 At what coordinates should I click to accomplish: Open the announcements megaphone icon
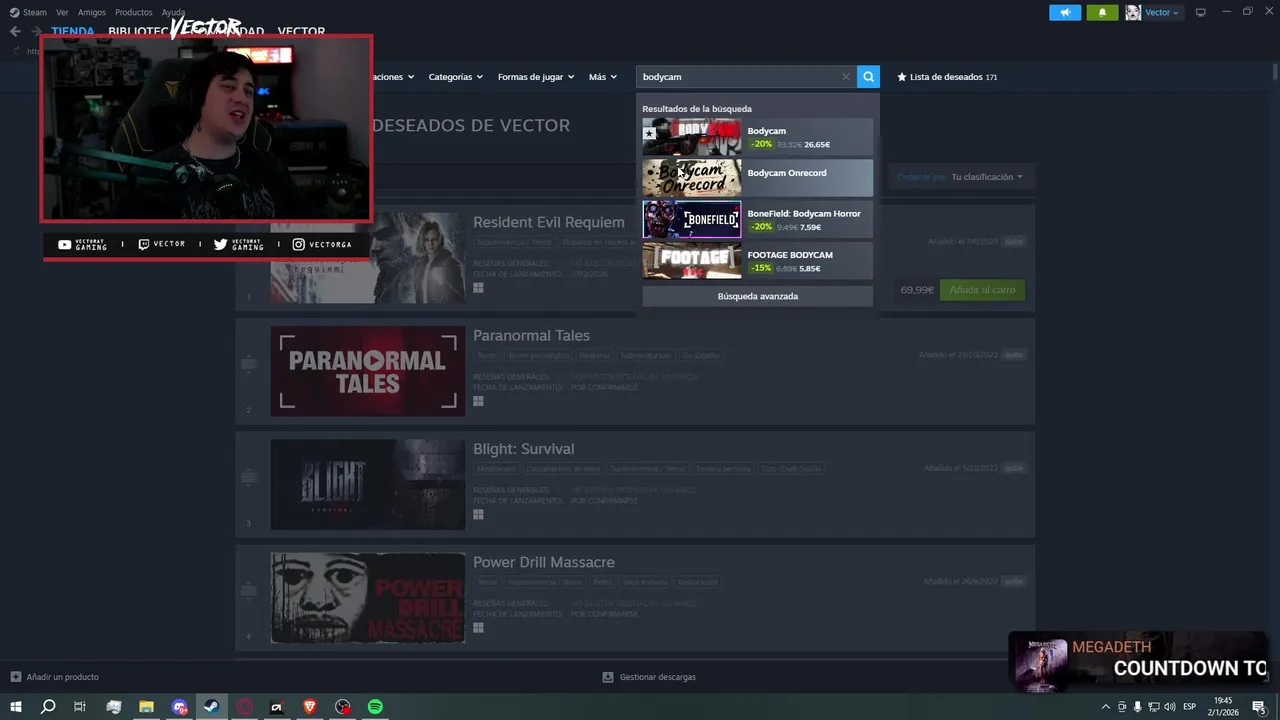(x=1065, y=12)
